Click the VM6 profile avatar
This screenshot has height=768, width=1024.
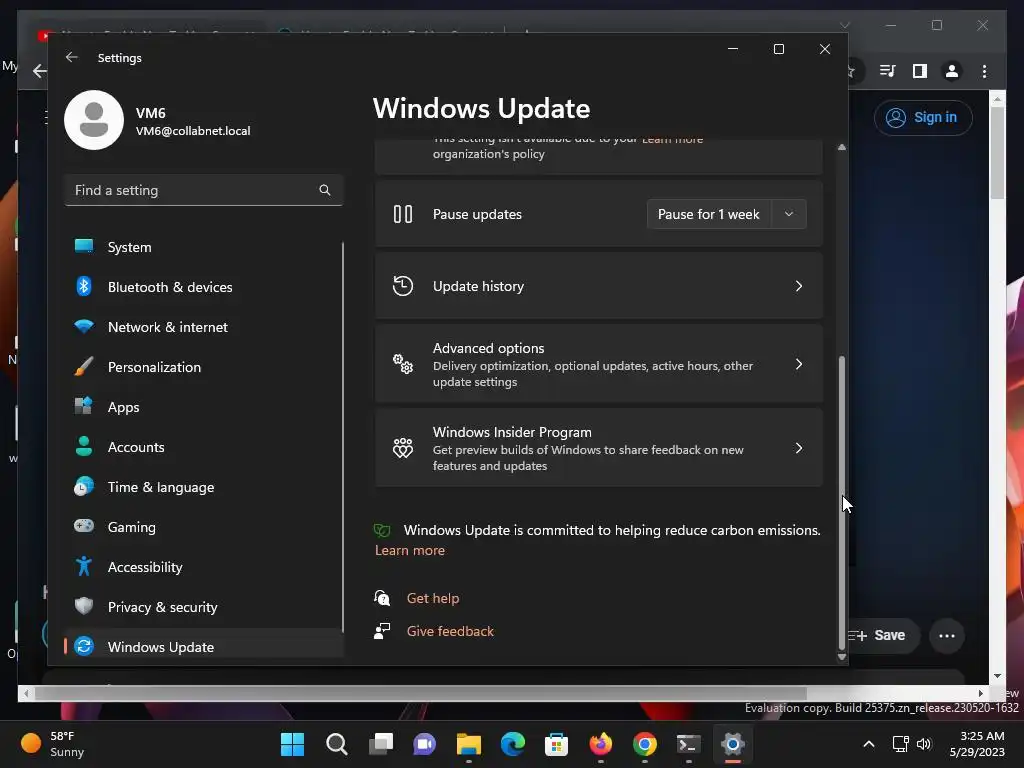click(94, 120)
